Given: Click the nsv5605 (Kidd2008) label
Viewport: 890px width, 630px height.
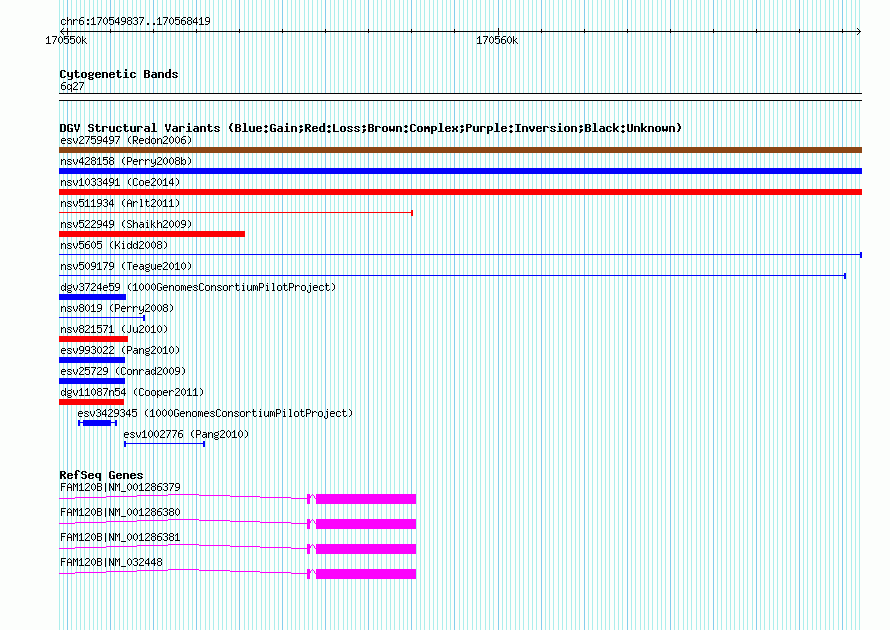Looking at the screenshot, I should pos(114,245).
